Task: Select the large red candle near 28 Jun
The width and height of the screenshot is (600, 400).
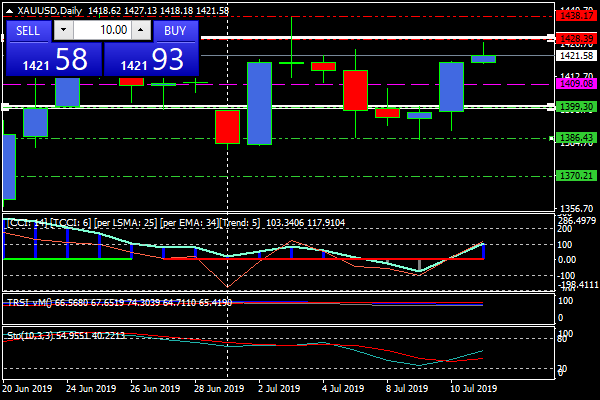Action: [x=227, y=127]
